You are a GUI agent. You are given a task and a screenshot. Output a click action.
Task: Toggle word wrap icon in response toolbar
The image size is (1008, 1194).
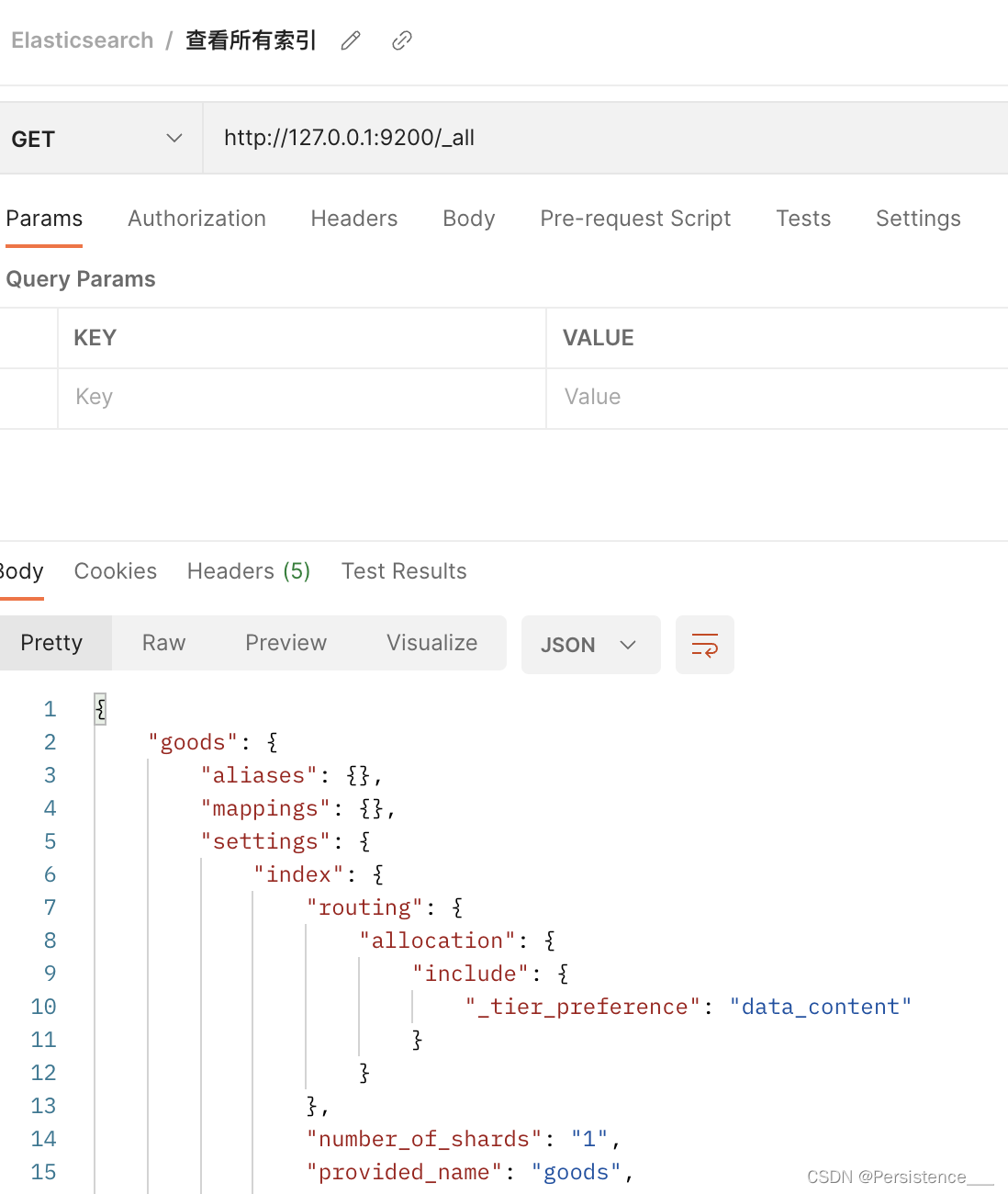point(704,645)
